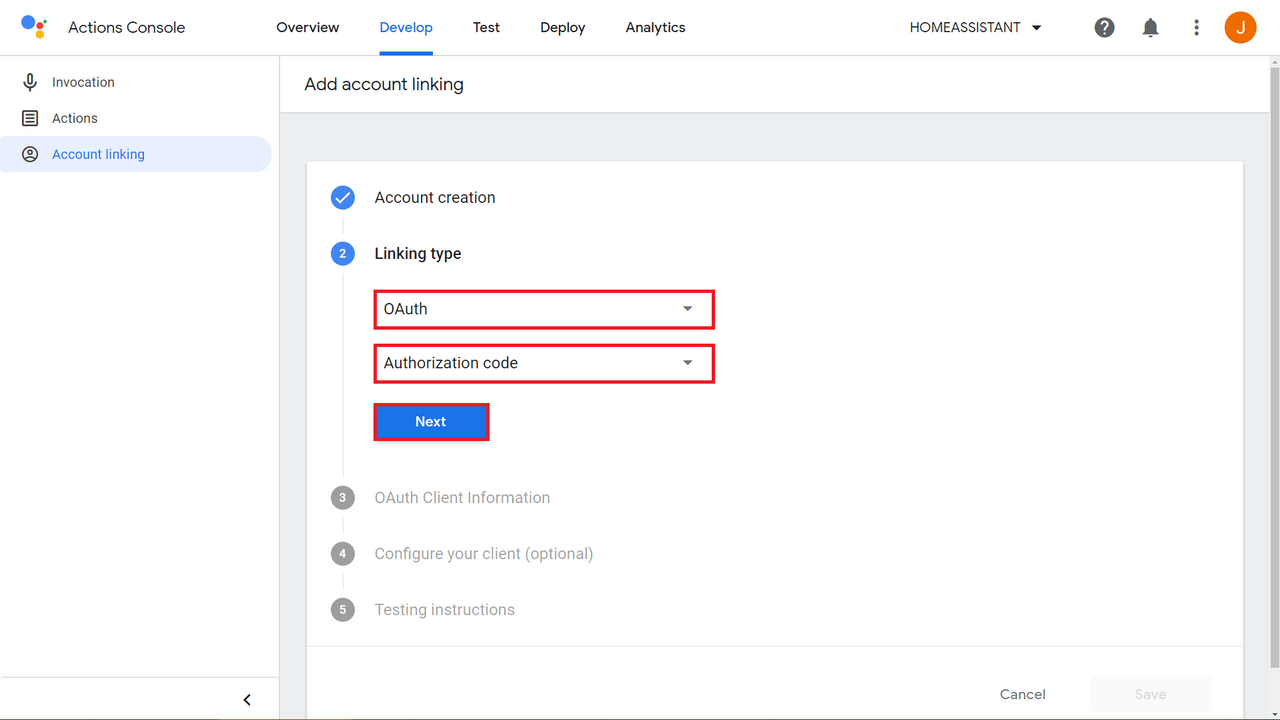Open the OAuth linking type dropdown
This screenshot has width=1280, height=720.
tap(544, 309)
